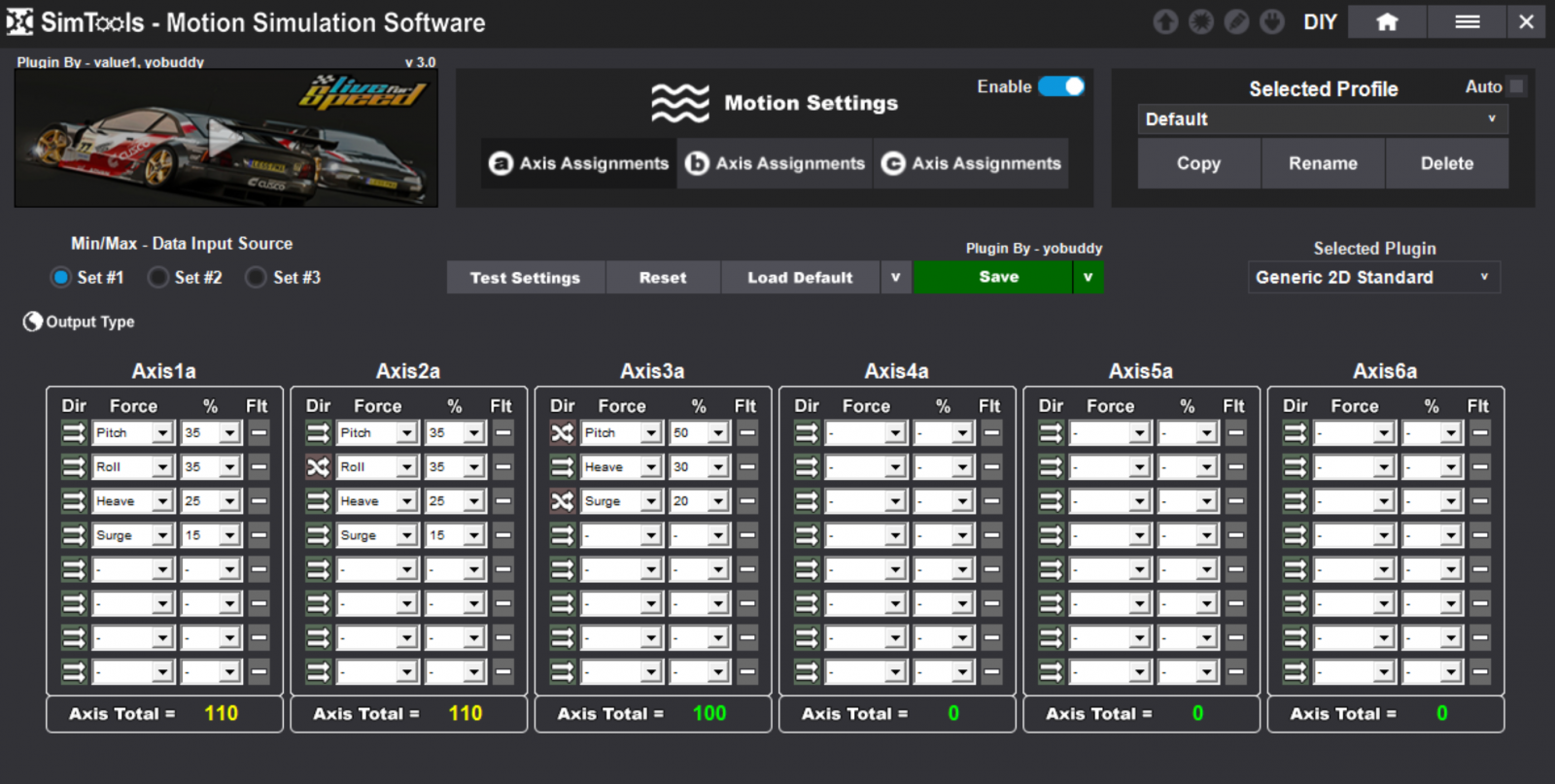Check the Auto profile checkbox
1555x784 pixels.
coord(1516,86)
